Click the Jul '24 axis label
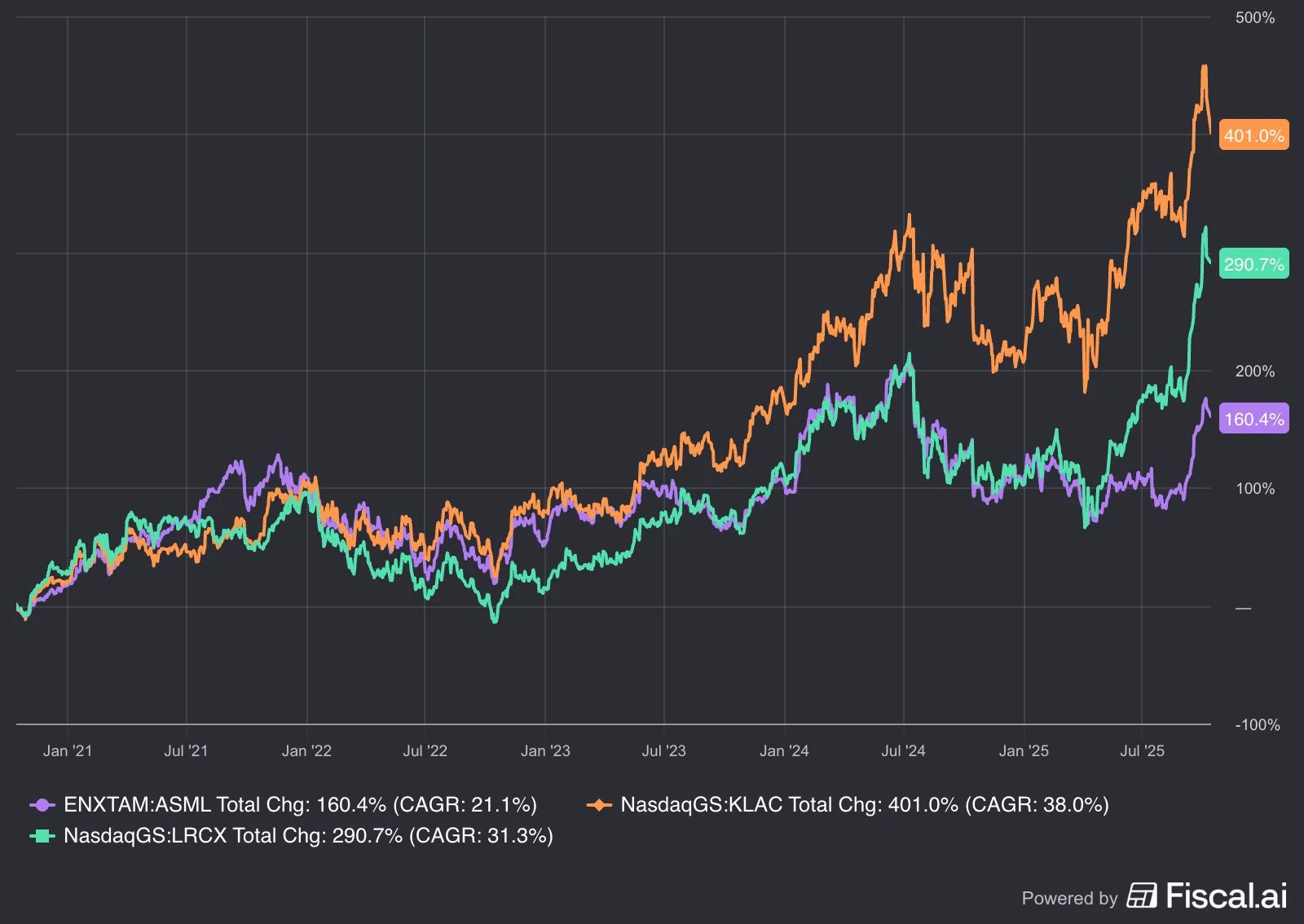Image resolution: width=1304 pixels, height=924 pixels. (x=903, y=750)
